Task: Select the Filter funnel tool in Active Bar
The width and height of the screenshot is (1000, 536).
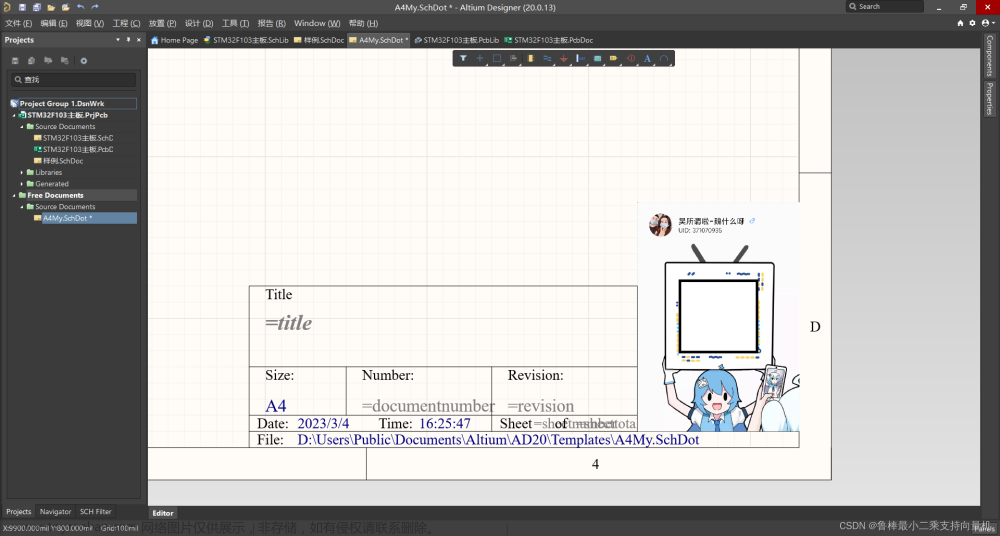Action: (464, 59)
